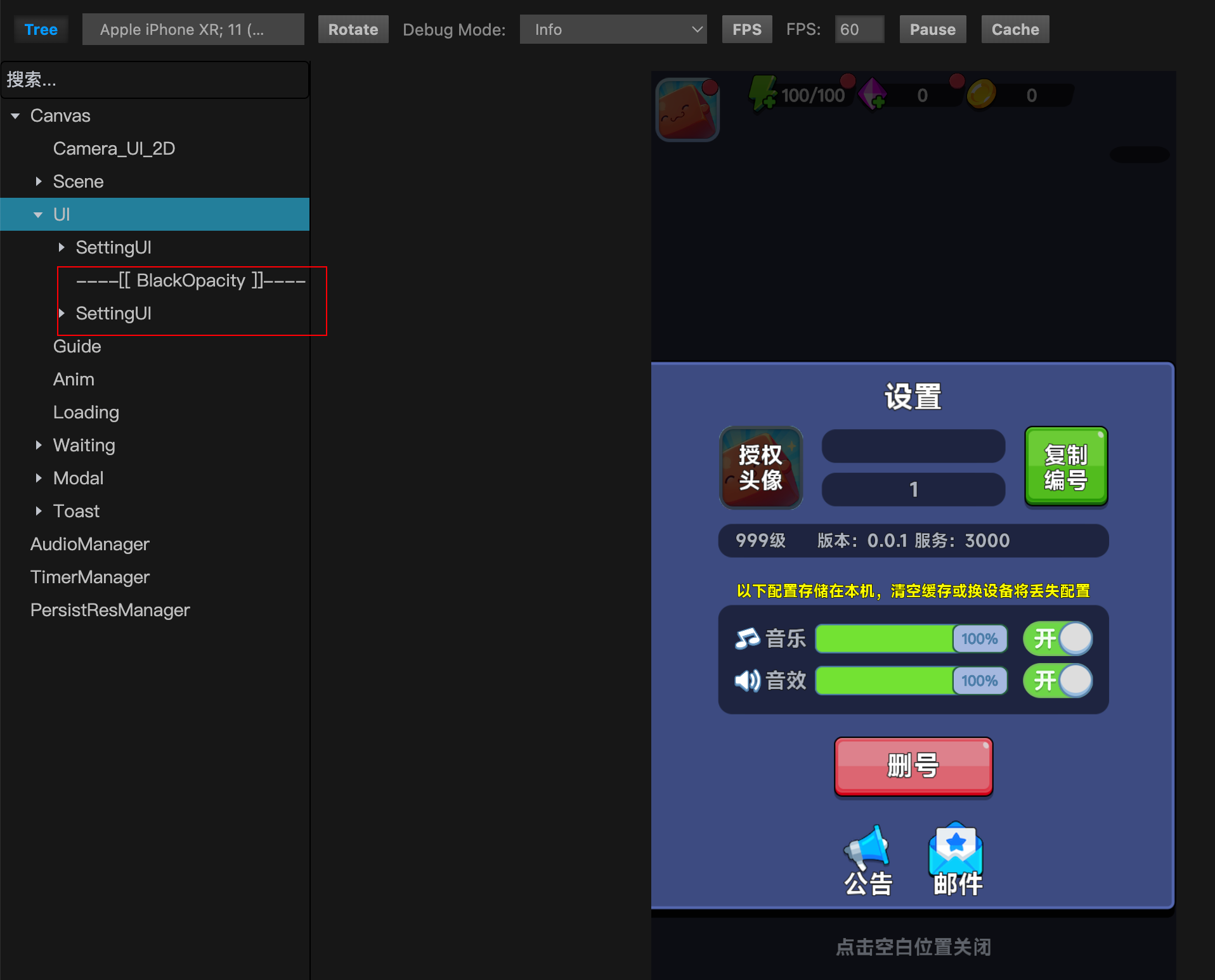The height and width of the screenshot is (980, 1215).
Task: Open the Debug Mode Info dropdown
Action: tap(613, 30)
